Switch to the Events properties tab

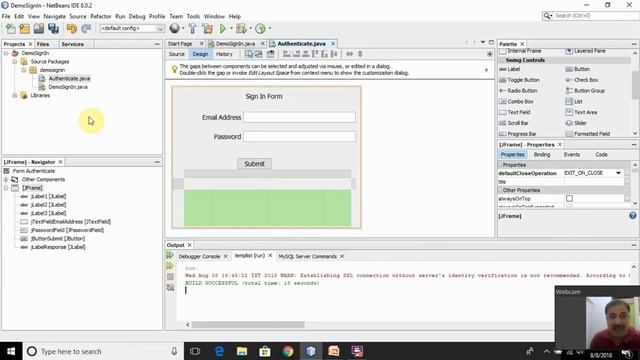point(571,155)
